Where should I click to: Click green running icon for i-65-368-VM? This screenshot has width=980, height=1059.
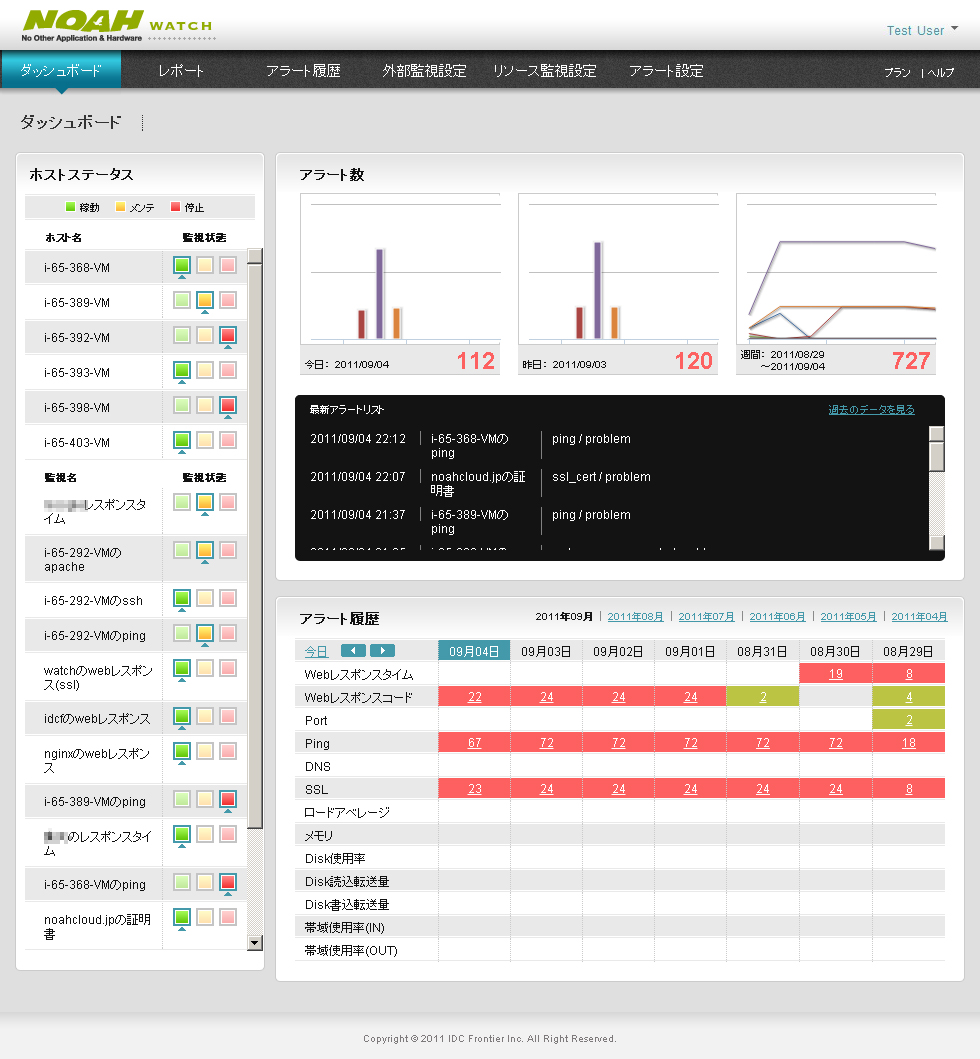(182, 265)
